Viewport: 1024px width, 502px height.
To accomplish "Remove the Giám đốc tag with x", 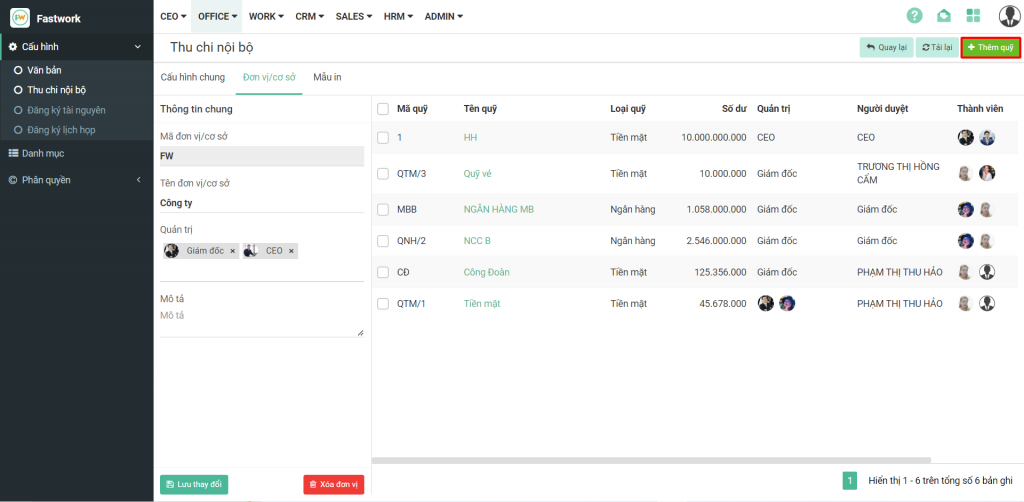I will [232, 251].
